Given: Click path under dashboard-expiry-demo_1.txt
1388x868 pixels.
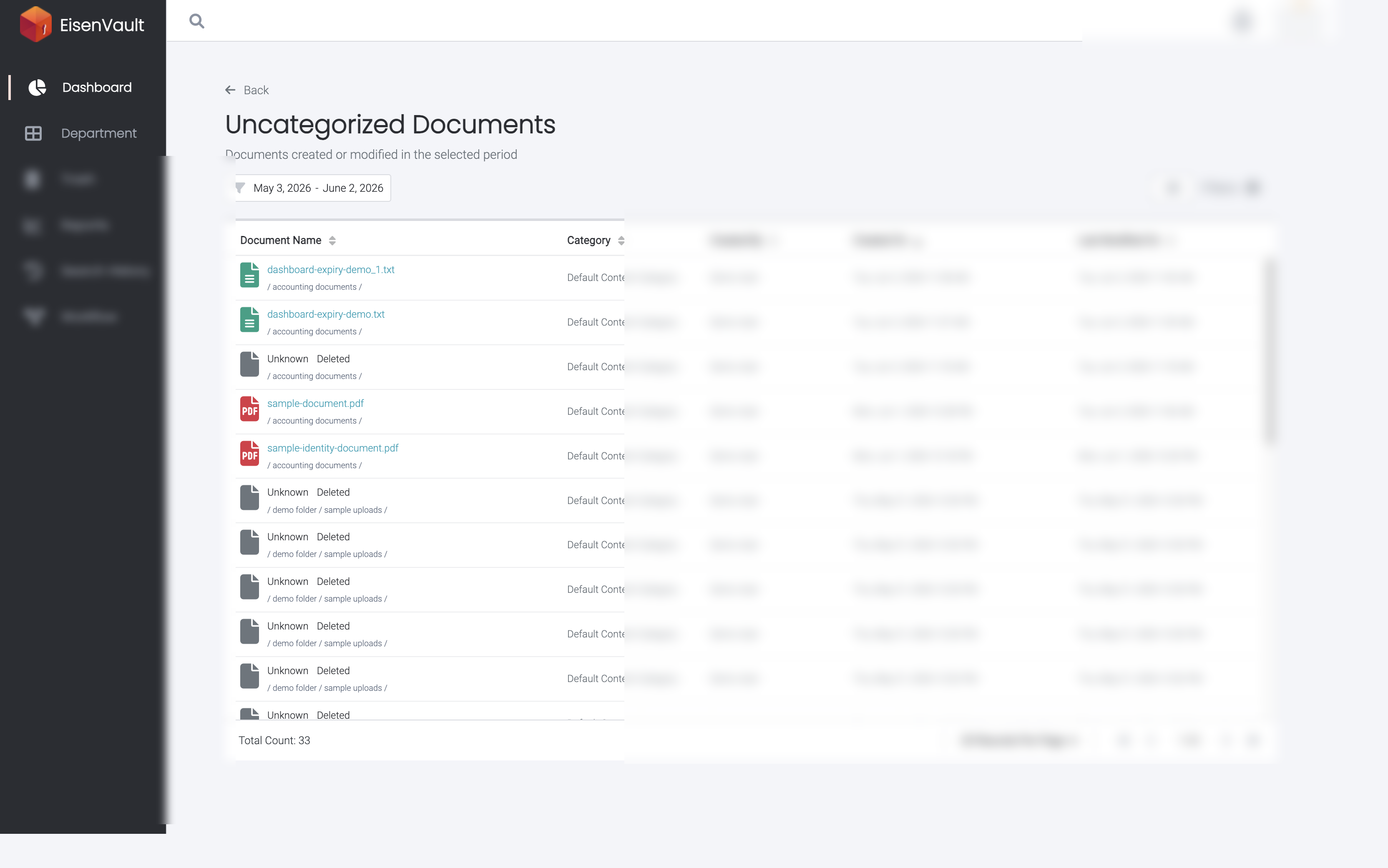Looking at the screenshot, I should 314,287.
